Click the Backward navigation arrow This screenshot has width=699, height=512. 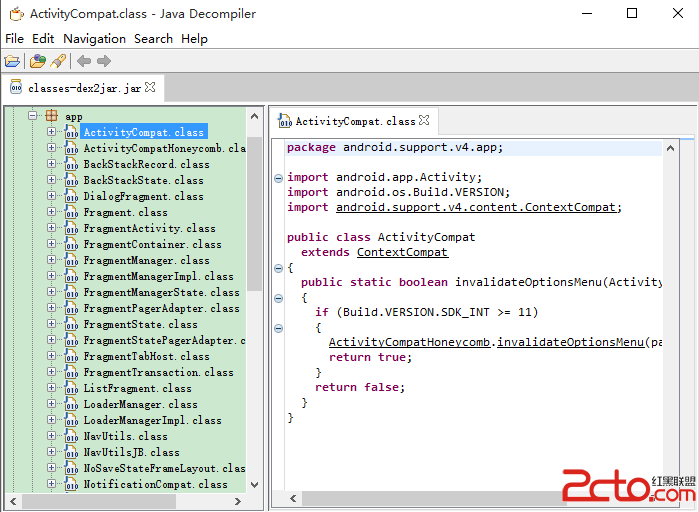[84, 61]
